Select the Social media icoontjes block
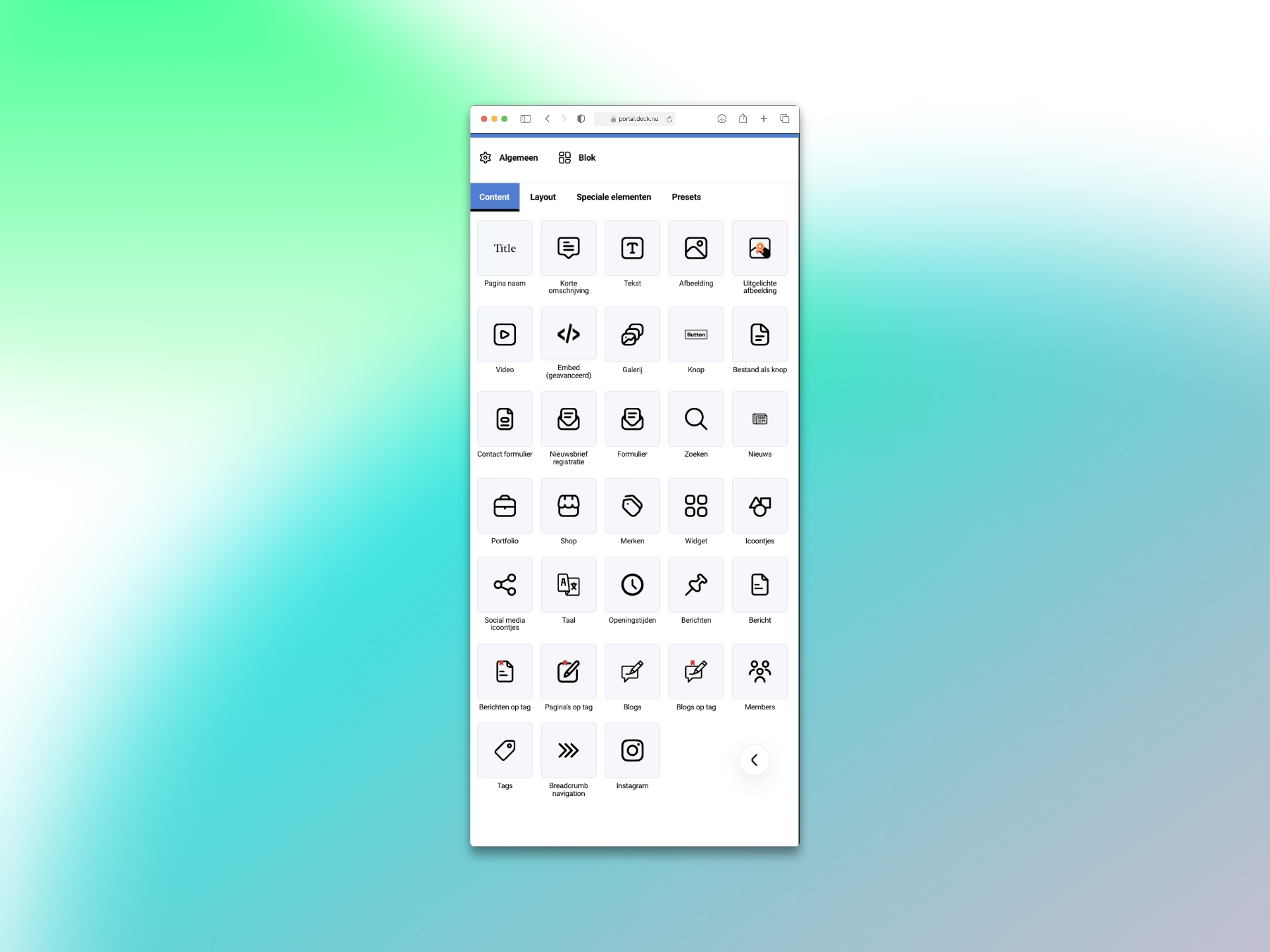The width and height of the screenshot is (1270, 952). (x=505, y=585)
